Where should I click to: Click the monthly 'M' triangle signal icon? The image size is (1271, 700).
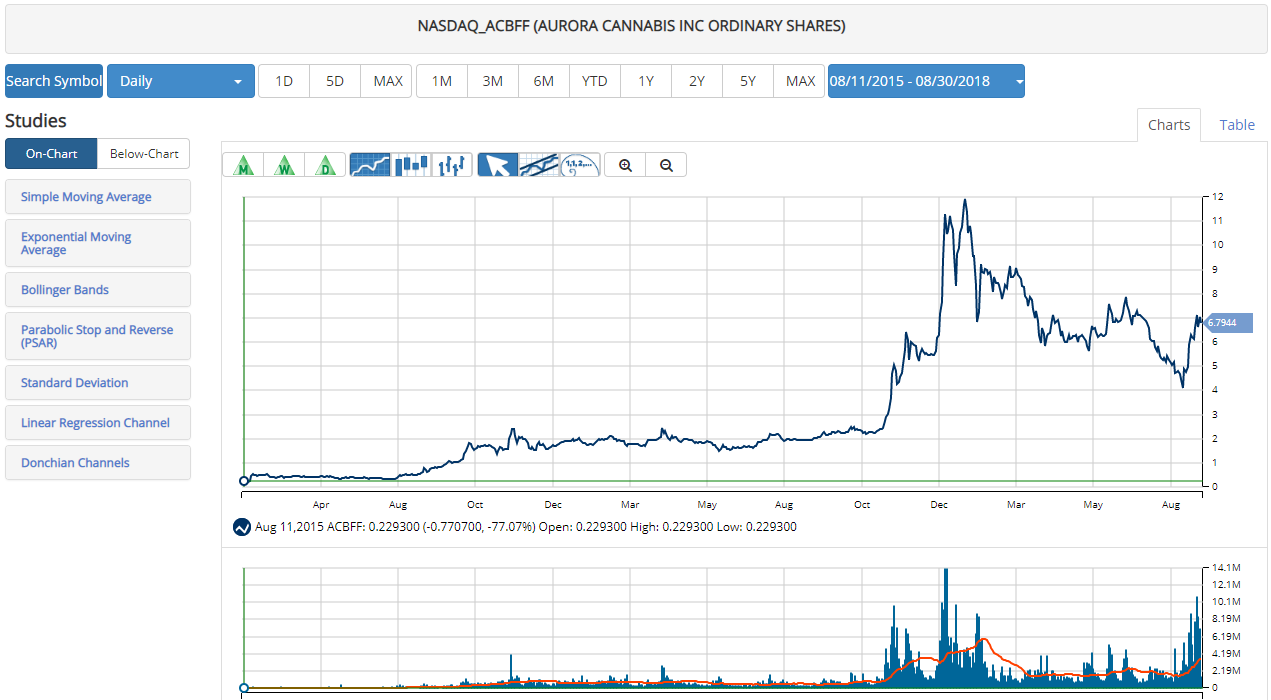(x=243, y=165)
